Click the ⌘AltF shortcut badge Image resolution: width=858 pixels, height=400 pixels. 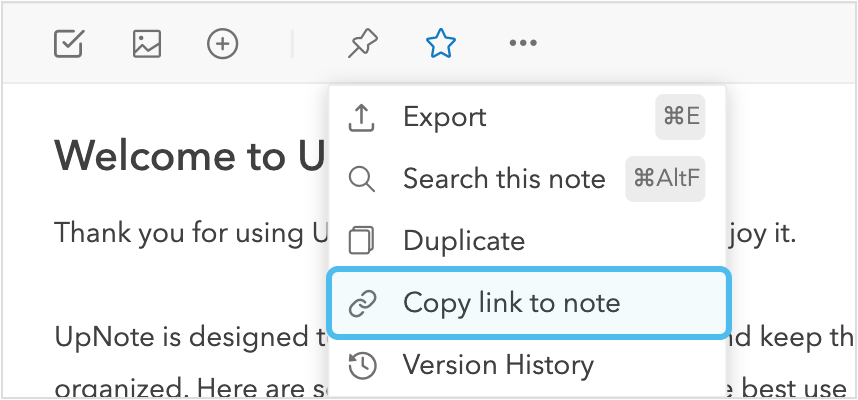[x=665, y=179]
